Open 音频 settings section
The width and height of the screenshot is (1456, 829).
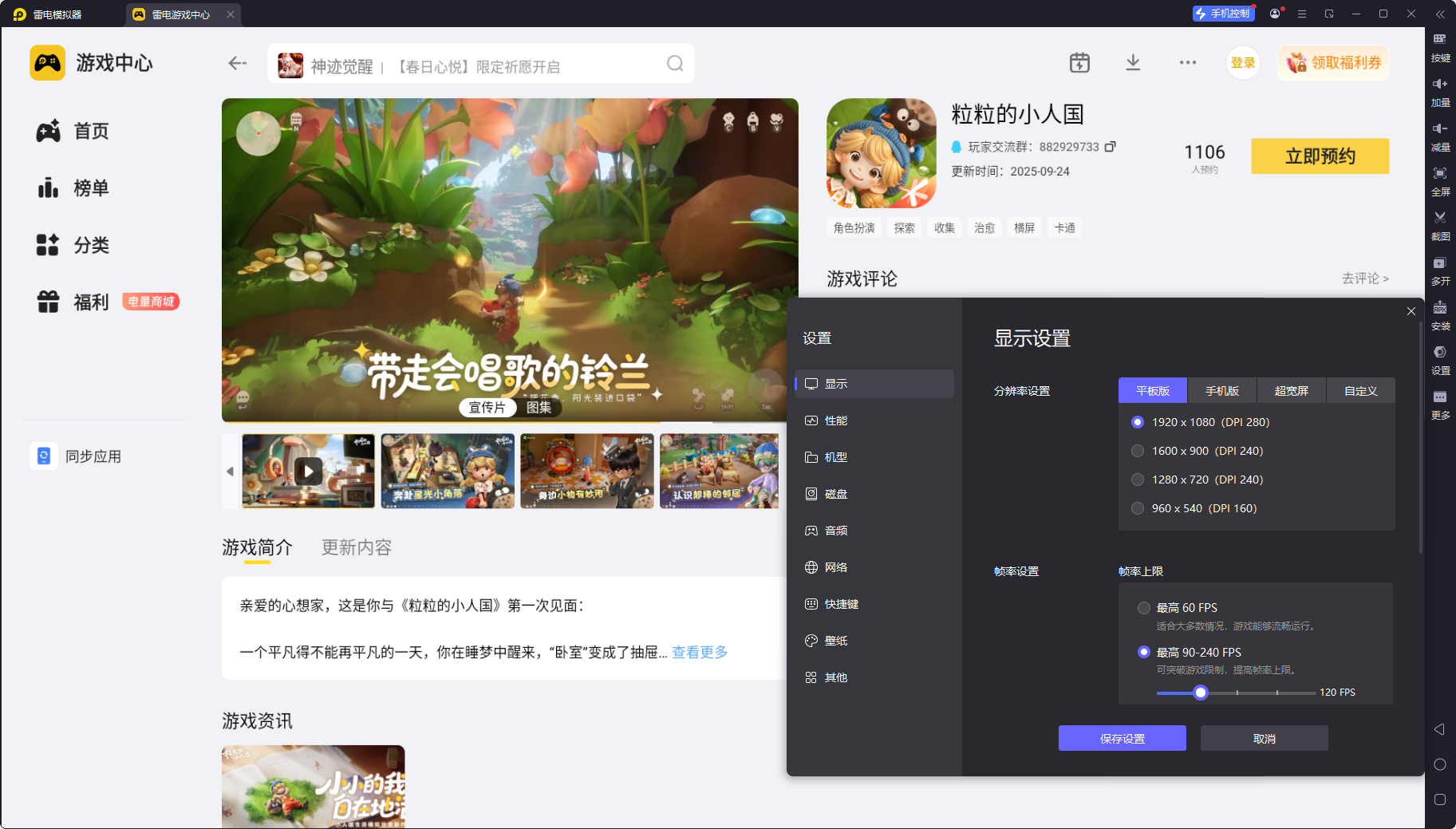tap(874, 531)
